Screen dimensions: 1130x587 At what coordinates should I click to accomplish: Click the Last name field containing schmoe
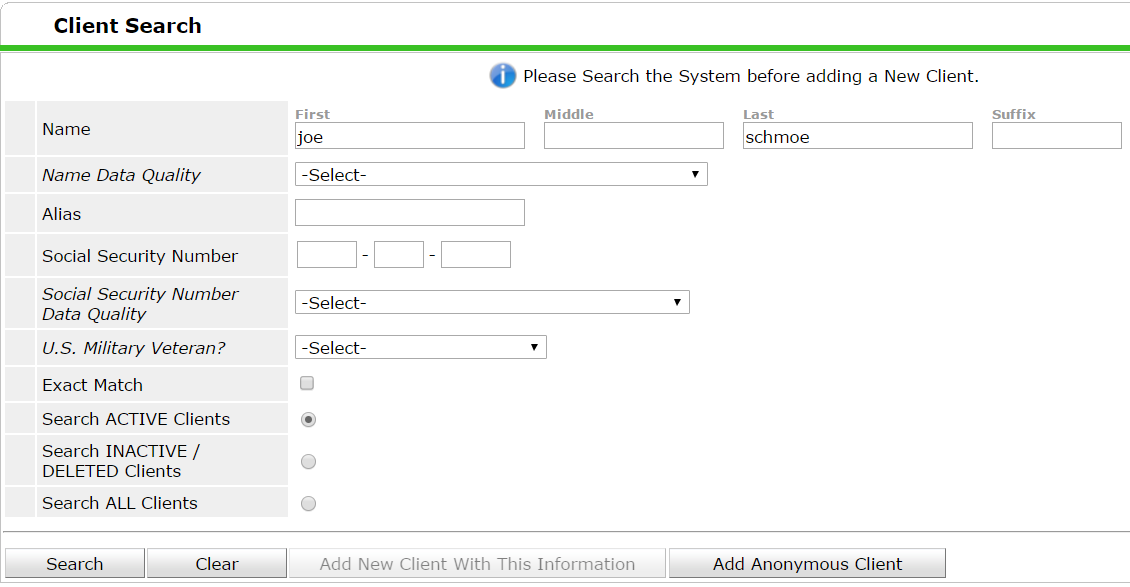tap(858, 136)
